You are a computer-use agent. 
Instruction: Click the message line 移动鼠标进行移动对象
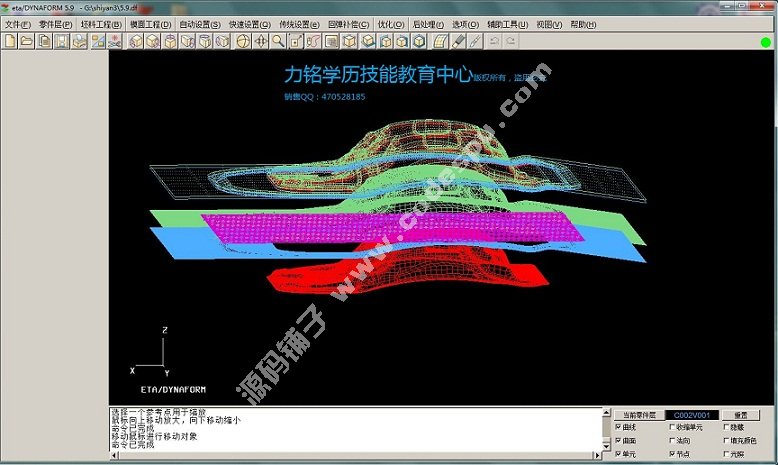[154, 436]
